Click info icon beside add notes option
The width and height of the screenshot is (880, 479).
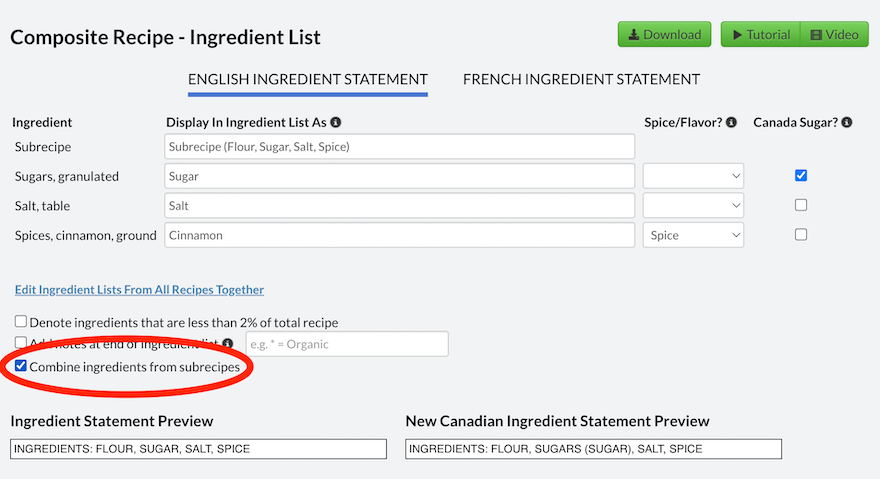[x=228, y=344]
